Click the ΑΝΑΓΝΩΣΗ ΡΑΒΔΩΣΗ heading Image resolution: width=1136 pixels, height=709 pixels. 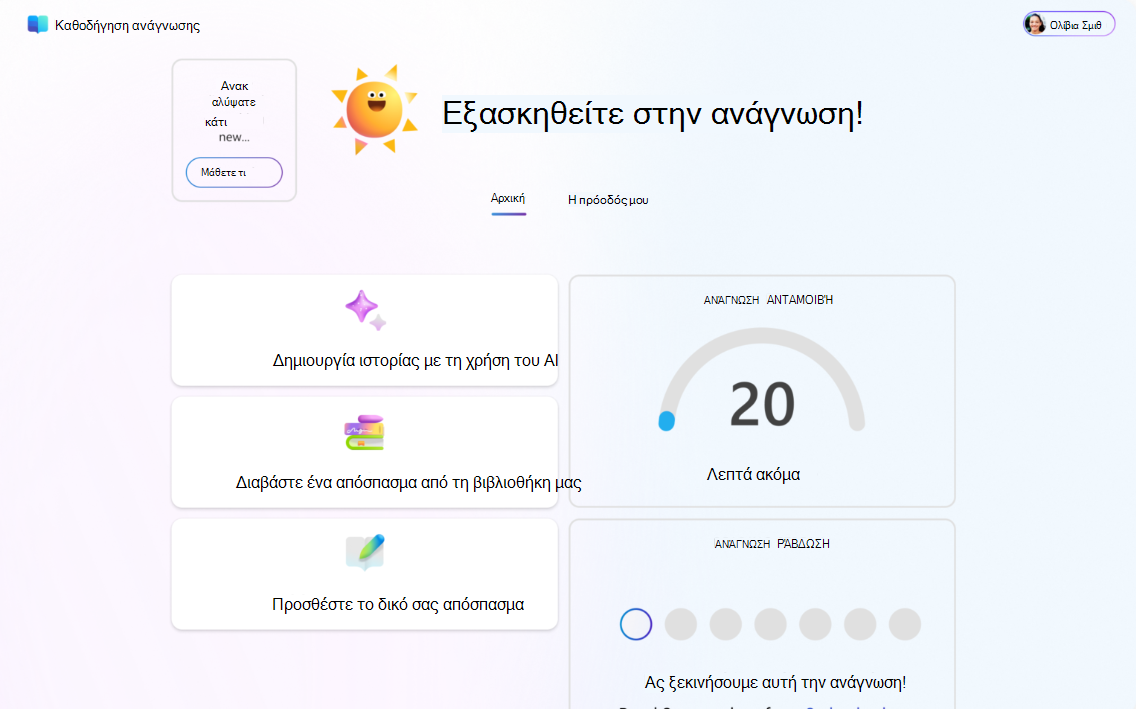coord(772,544)
